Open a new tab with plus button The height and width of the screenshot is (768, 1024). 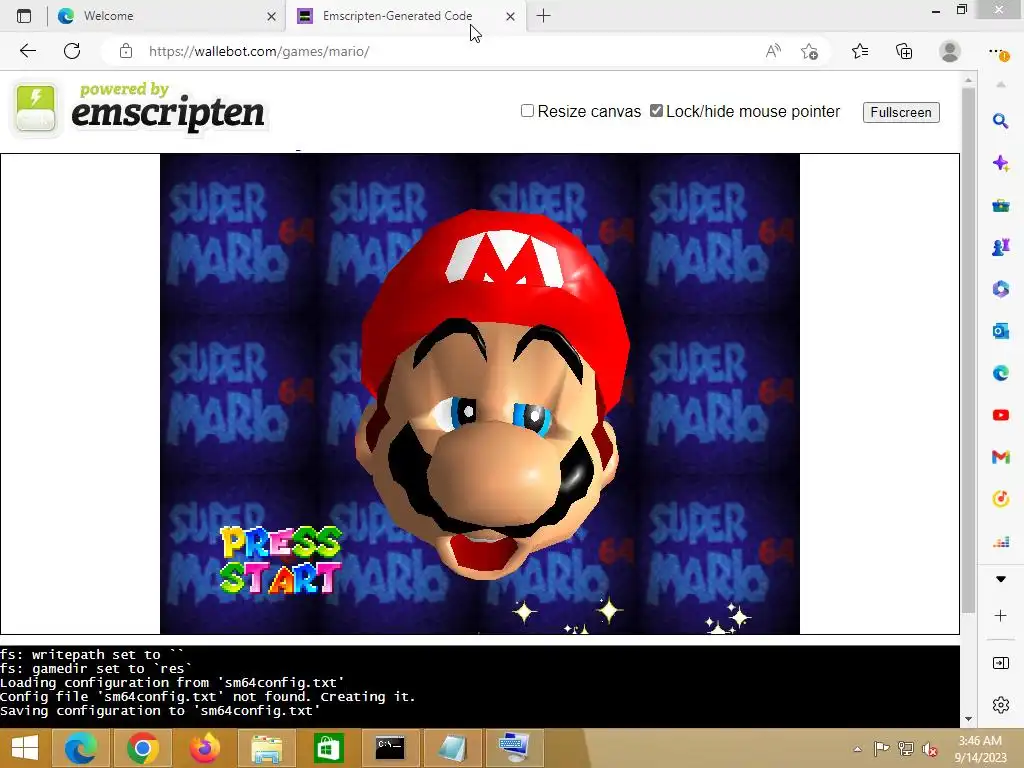[543, 16]
